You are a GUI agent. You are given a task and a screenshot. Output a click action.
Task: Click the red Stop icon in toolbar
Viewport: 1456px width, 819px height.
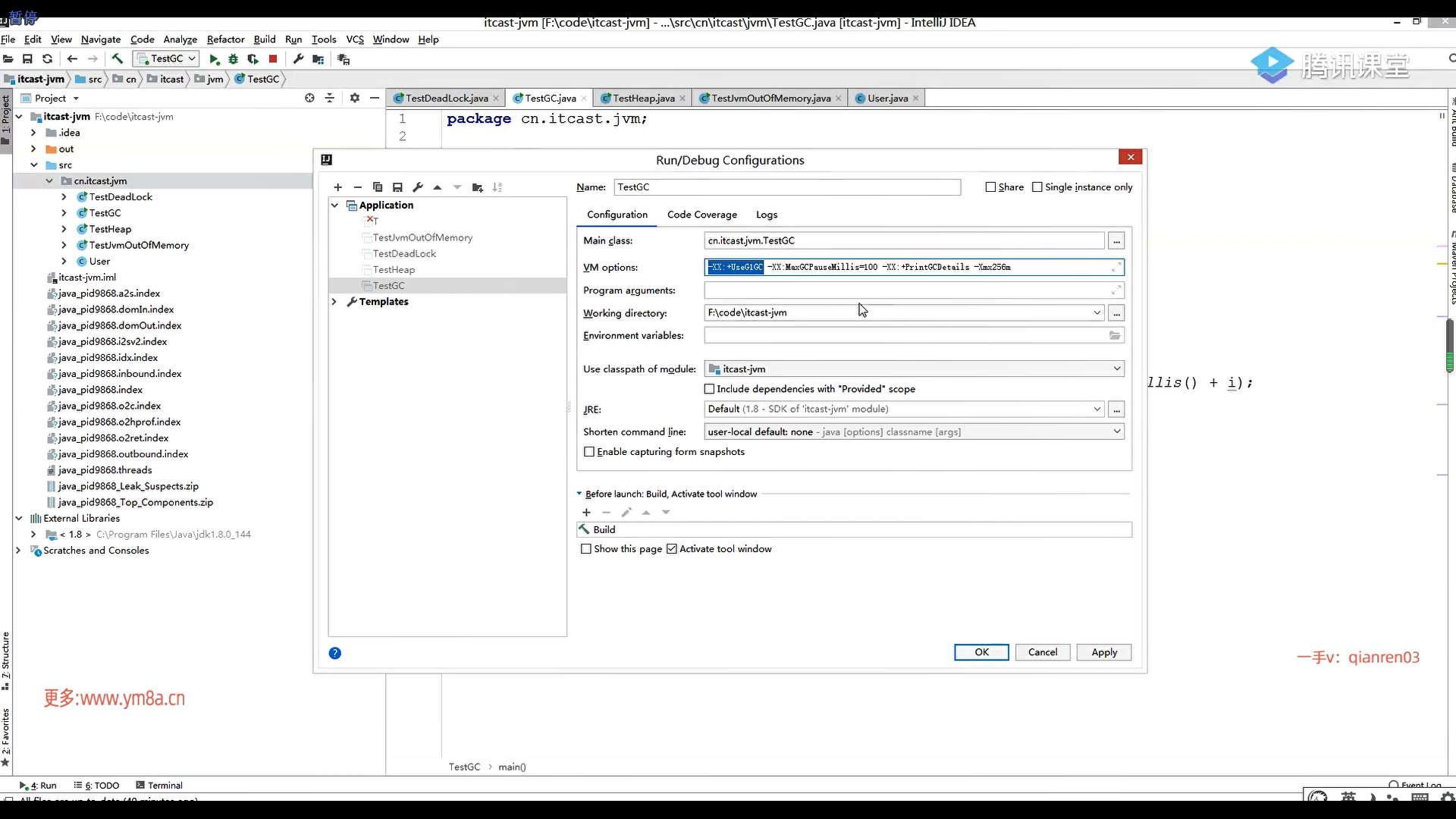pos(273,59)
